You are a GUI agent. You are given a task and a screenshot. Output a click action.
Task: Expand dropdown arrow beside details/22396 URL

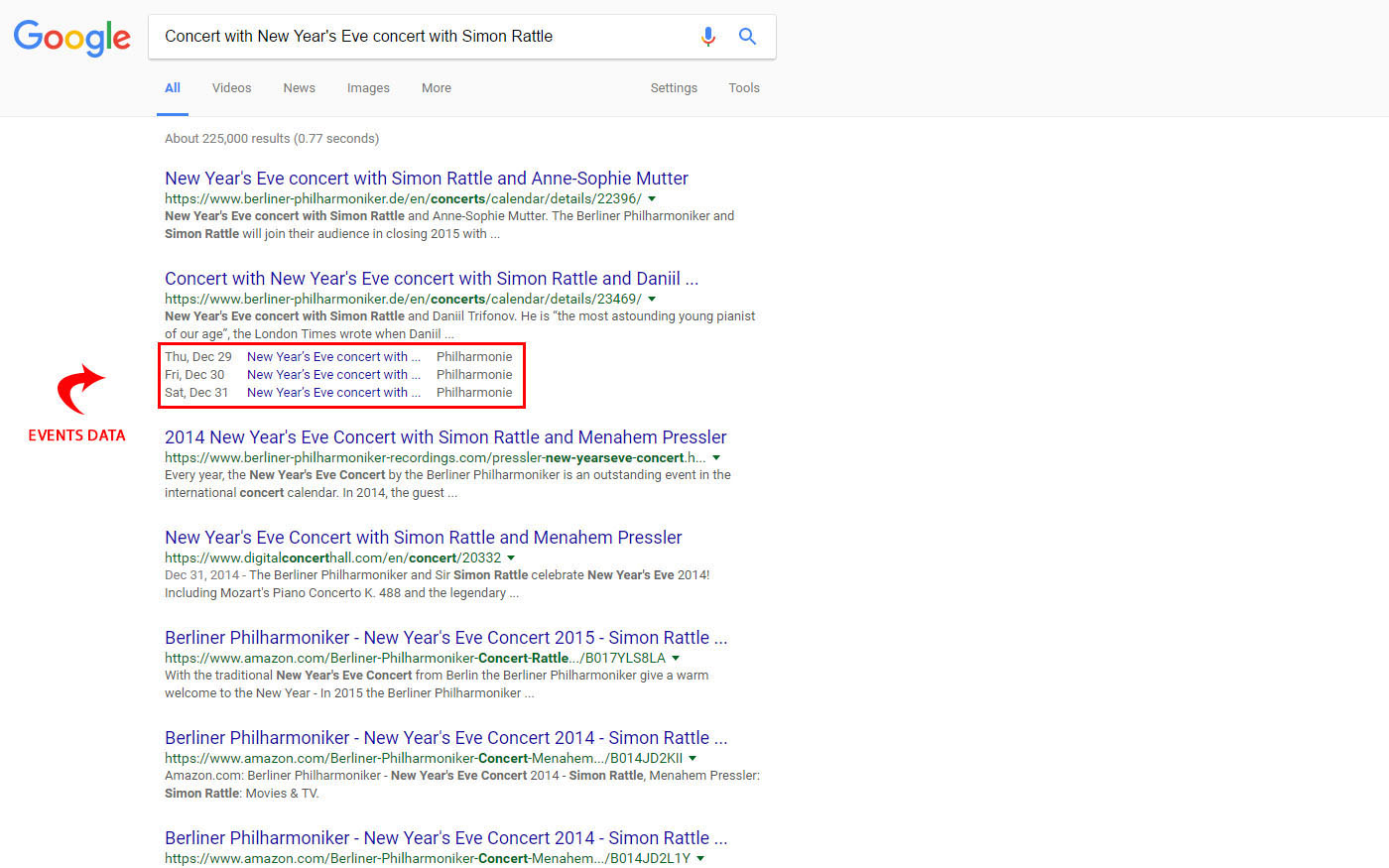[652, 199]
